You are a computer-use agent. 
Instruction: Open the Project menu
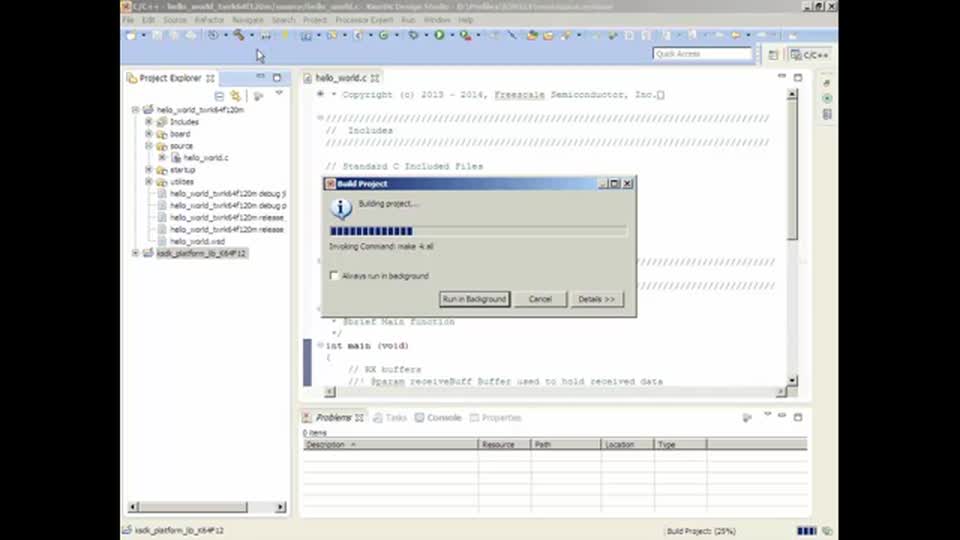314,20
